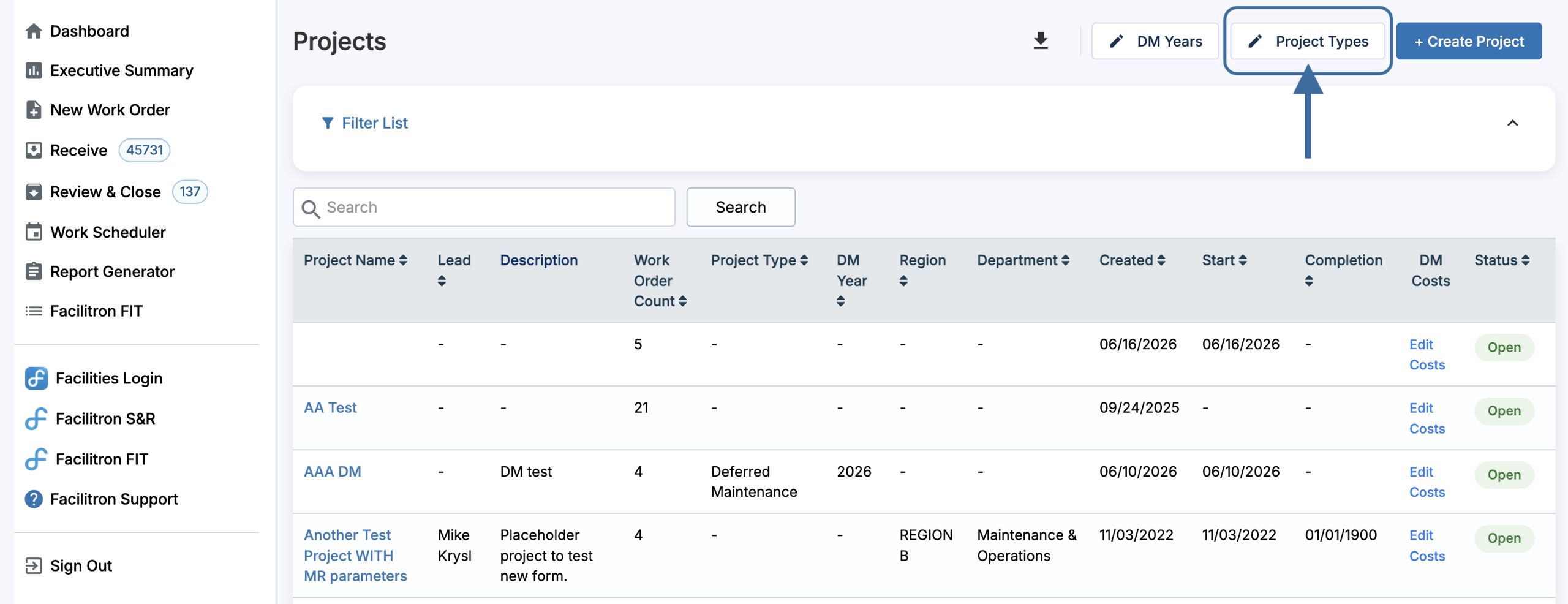Click Edit Costs for Another Test Project row
Screen dimensions: 1568x604
coord(1427,546)
